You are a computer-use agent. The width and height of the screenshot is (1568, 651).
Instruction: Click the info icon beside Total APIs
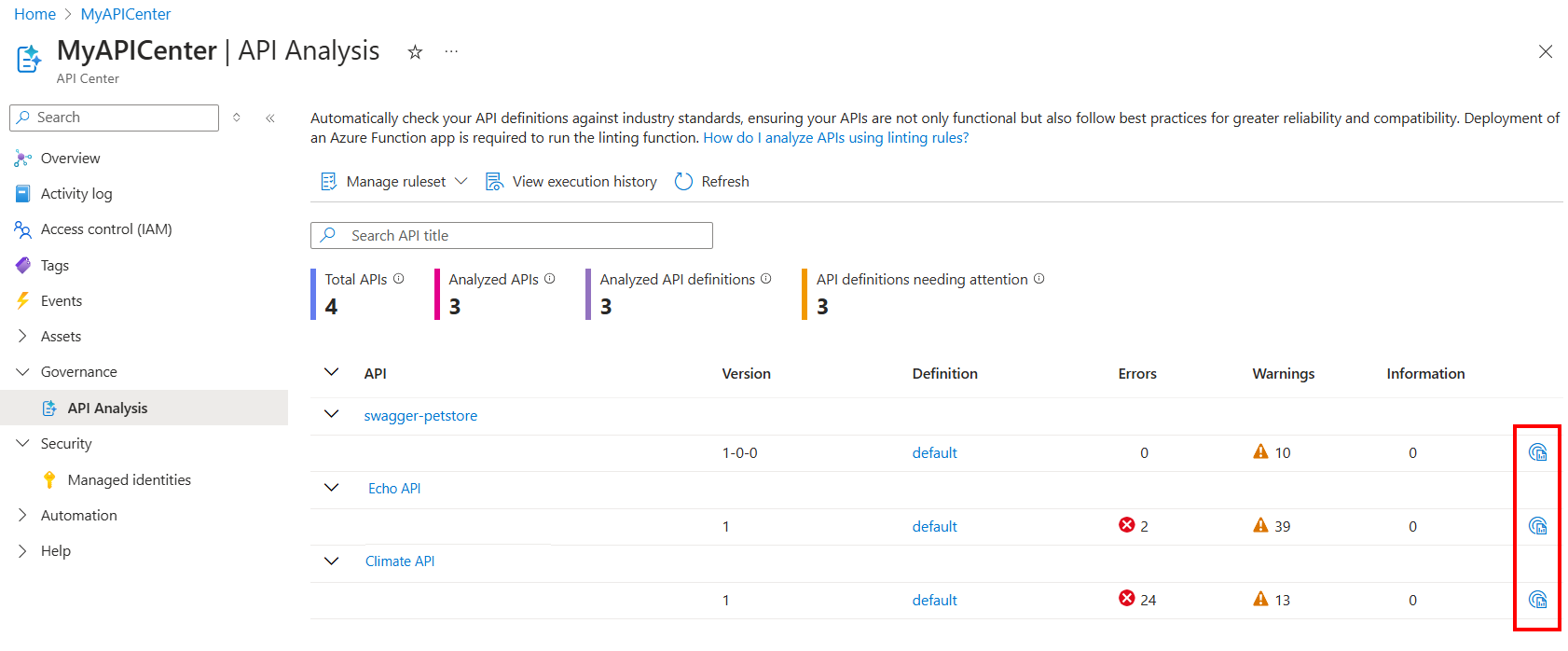[398, 279]
